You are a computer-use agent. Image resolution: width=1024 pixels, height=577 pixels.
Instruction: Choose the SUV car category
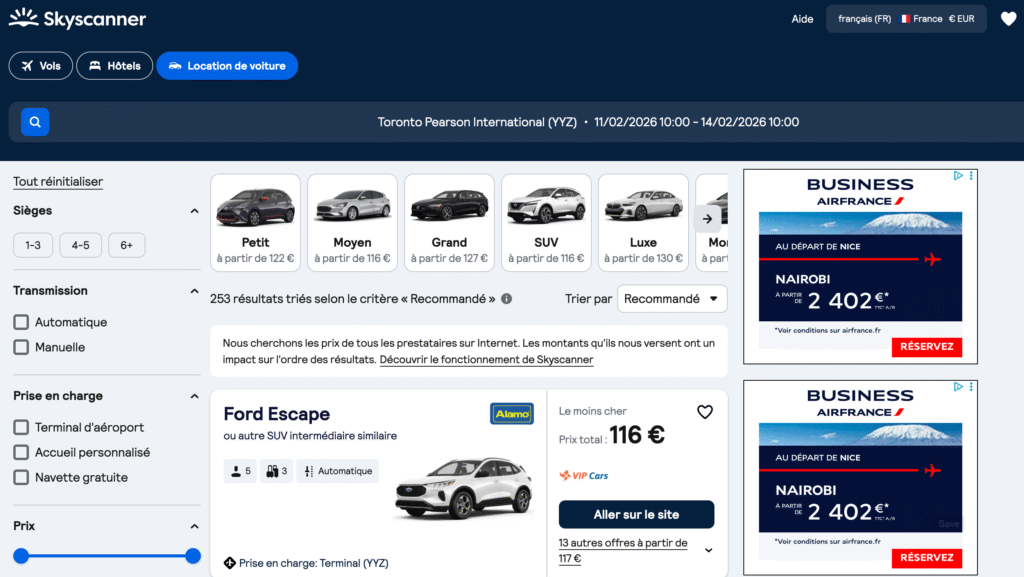click(547, 223)
